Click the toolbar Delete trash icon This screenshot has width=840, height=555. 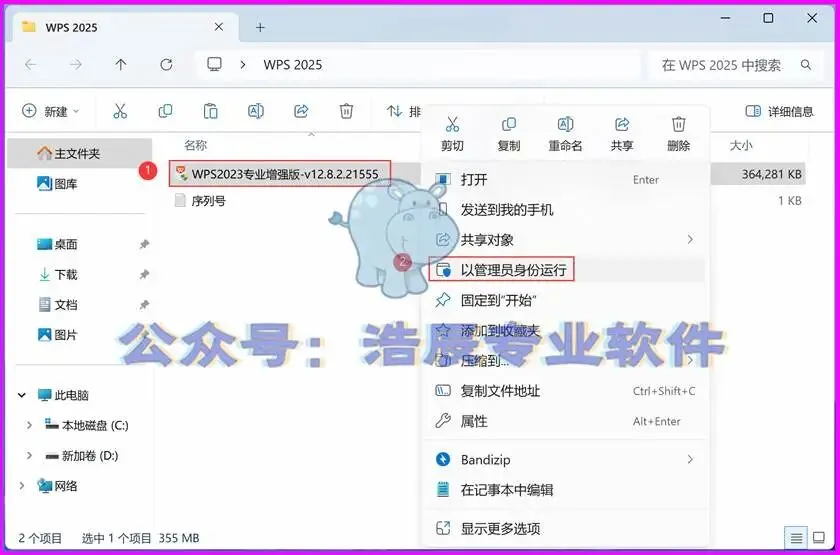click(x=346, y=111)
